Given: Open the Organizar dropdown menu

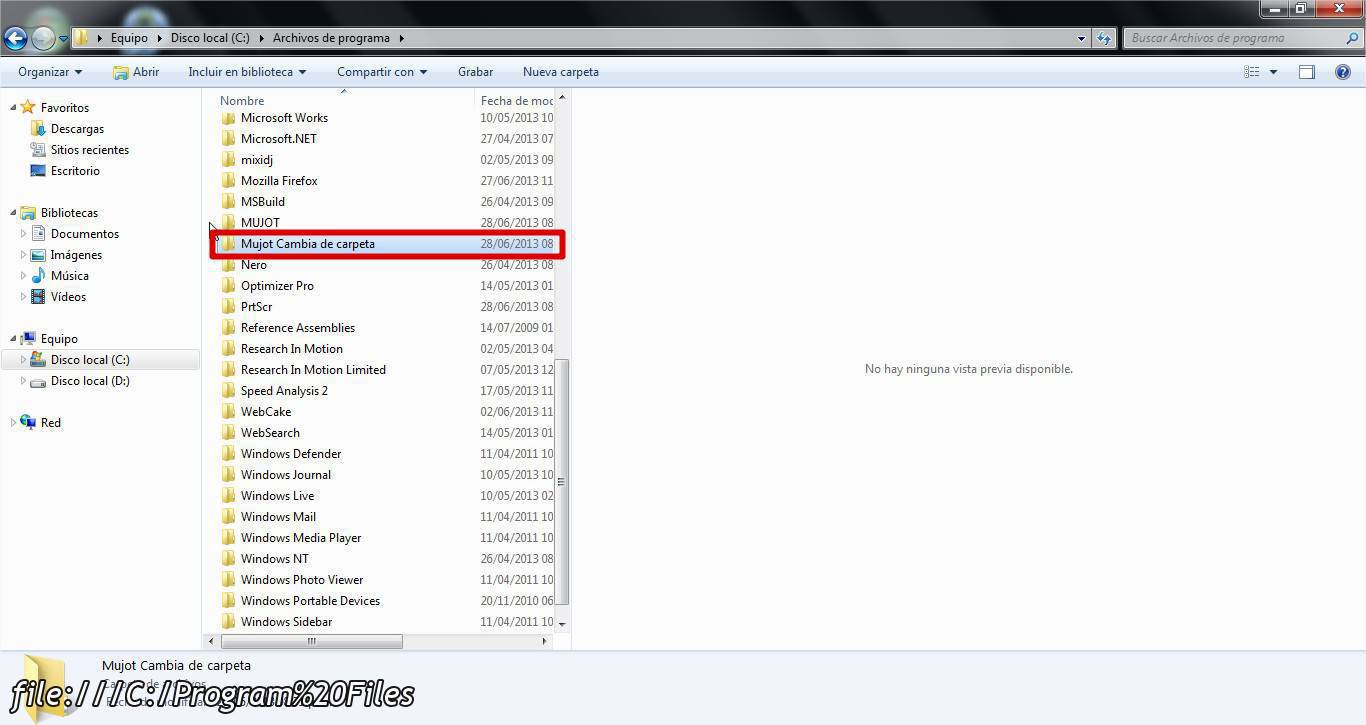Looking at the screenshot, I should [x=50, y=72].
